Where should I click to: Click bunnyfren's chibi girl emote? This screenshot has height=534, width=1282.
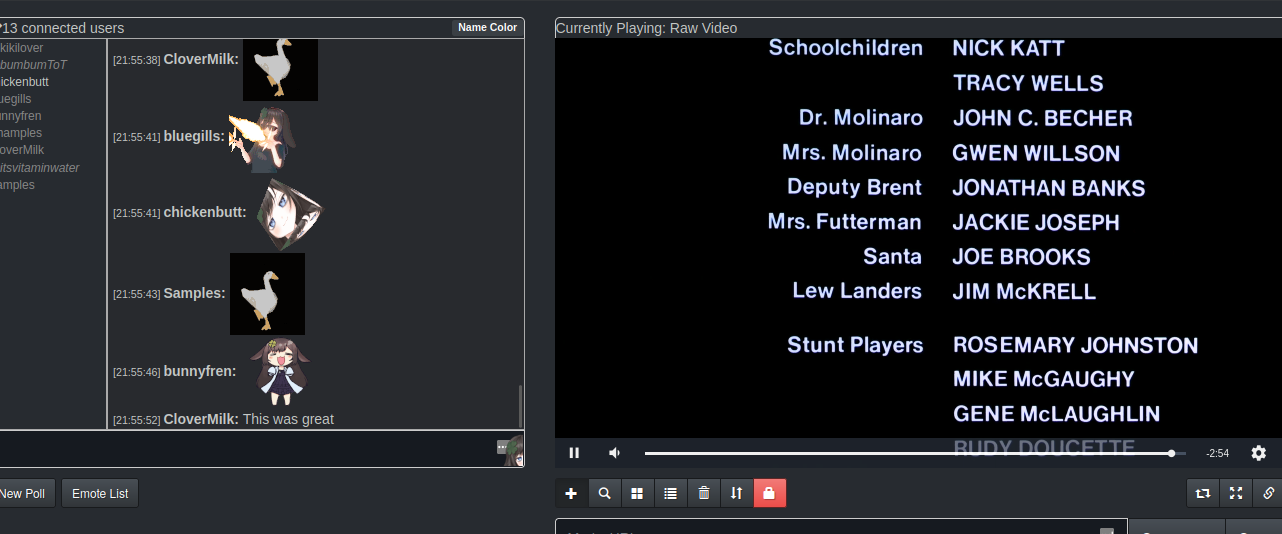pos(279,371)
